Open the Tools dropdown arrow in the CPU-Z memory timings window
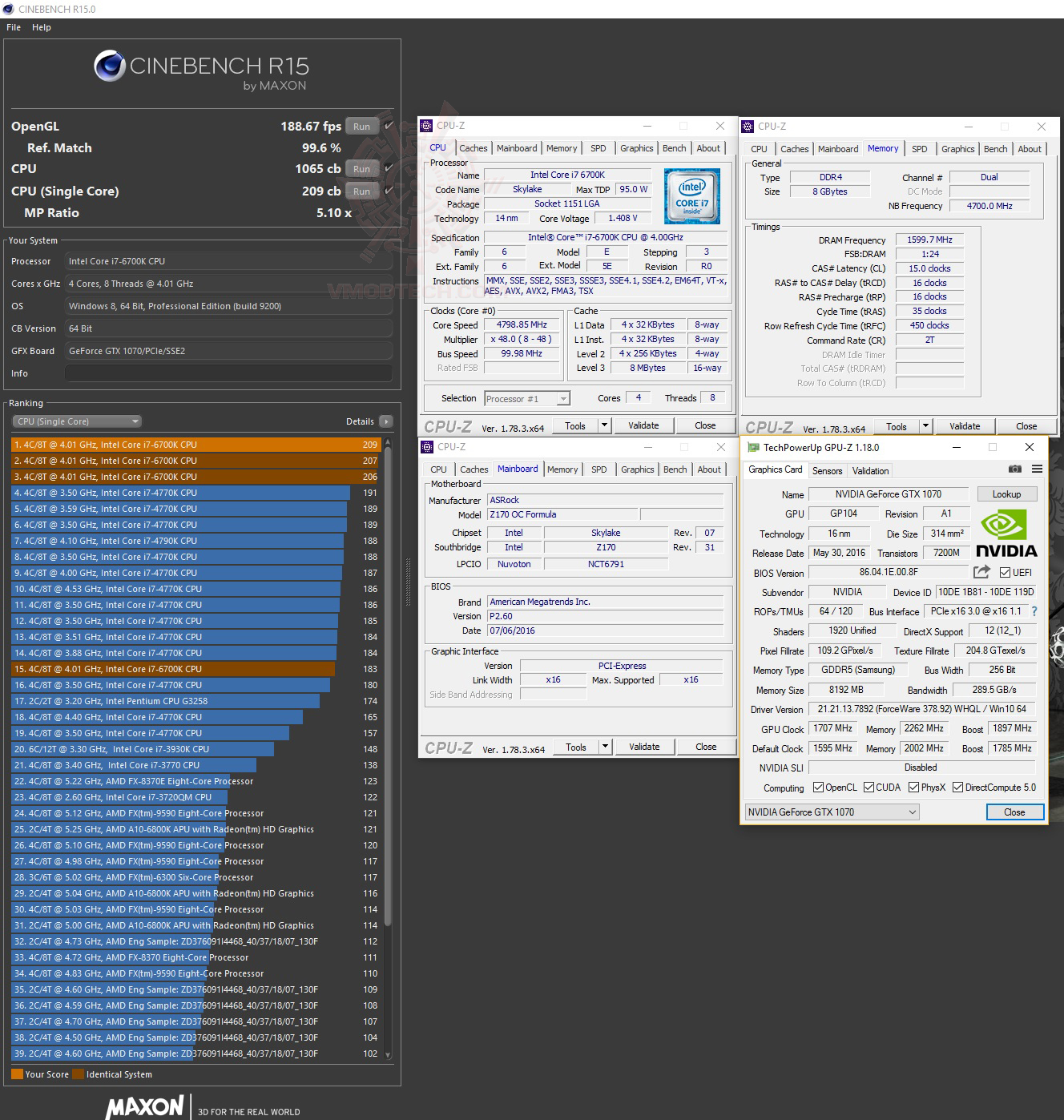1064x1120 pixels. 926,426
